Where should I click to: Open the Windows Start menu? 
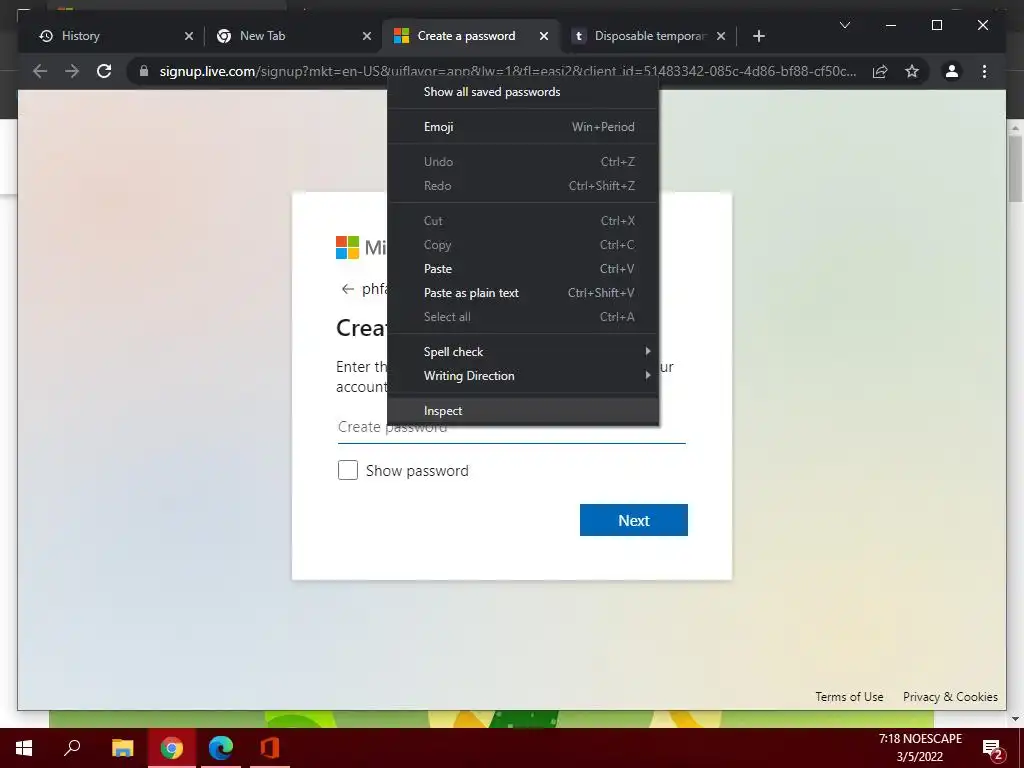[x=24, y=748]
